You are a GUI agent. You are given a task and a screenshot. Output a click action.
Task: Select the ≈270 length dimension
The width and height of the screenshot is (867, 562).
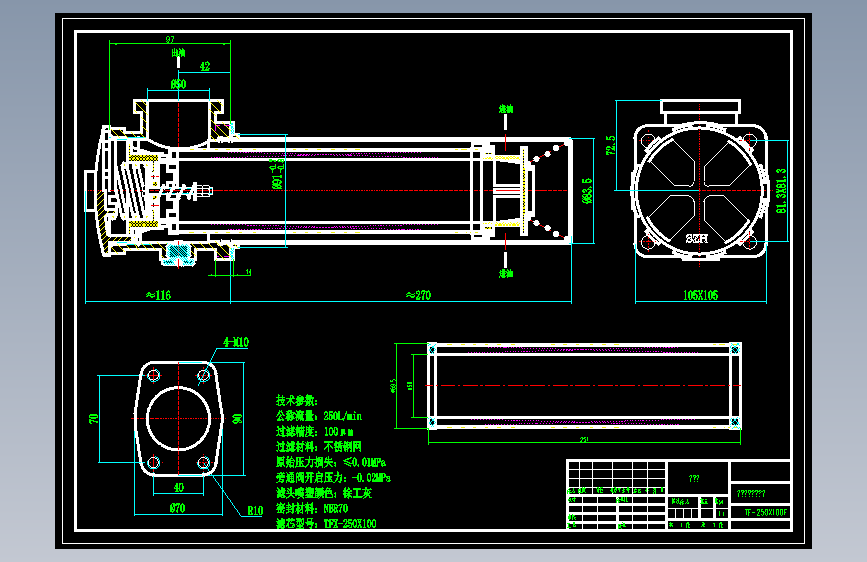coord(418,295)
